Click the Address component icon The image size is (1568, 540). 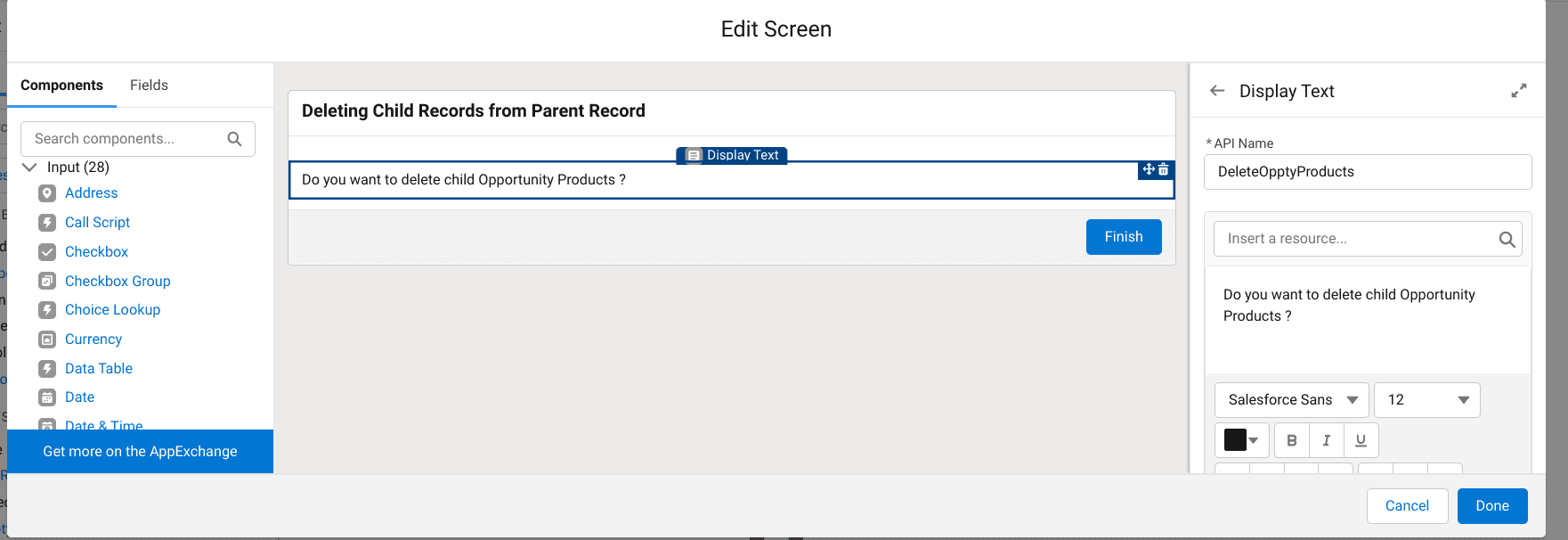(47, 193)
